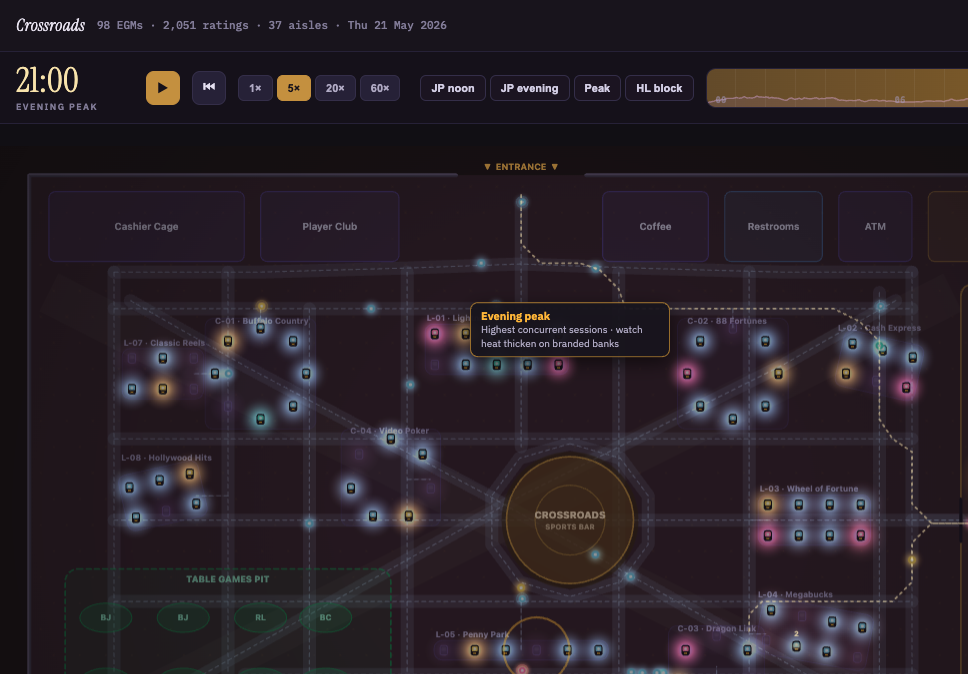Click the L-07 · Classic Reels label
Screen dimensions: 968x674
(x=164, y=343)
